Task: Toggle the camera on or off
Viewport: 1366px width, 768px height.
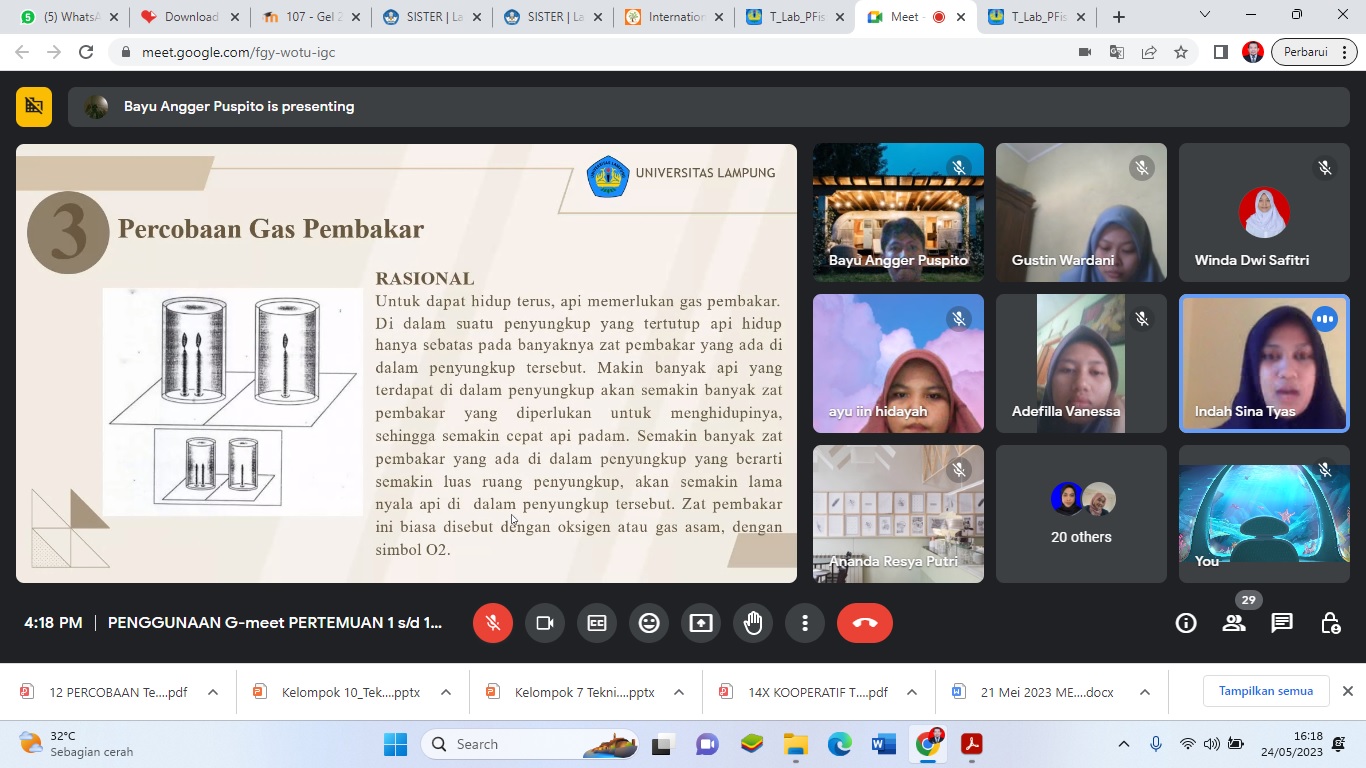Action: coord(545,623)
